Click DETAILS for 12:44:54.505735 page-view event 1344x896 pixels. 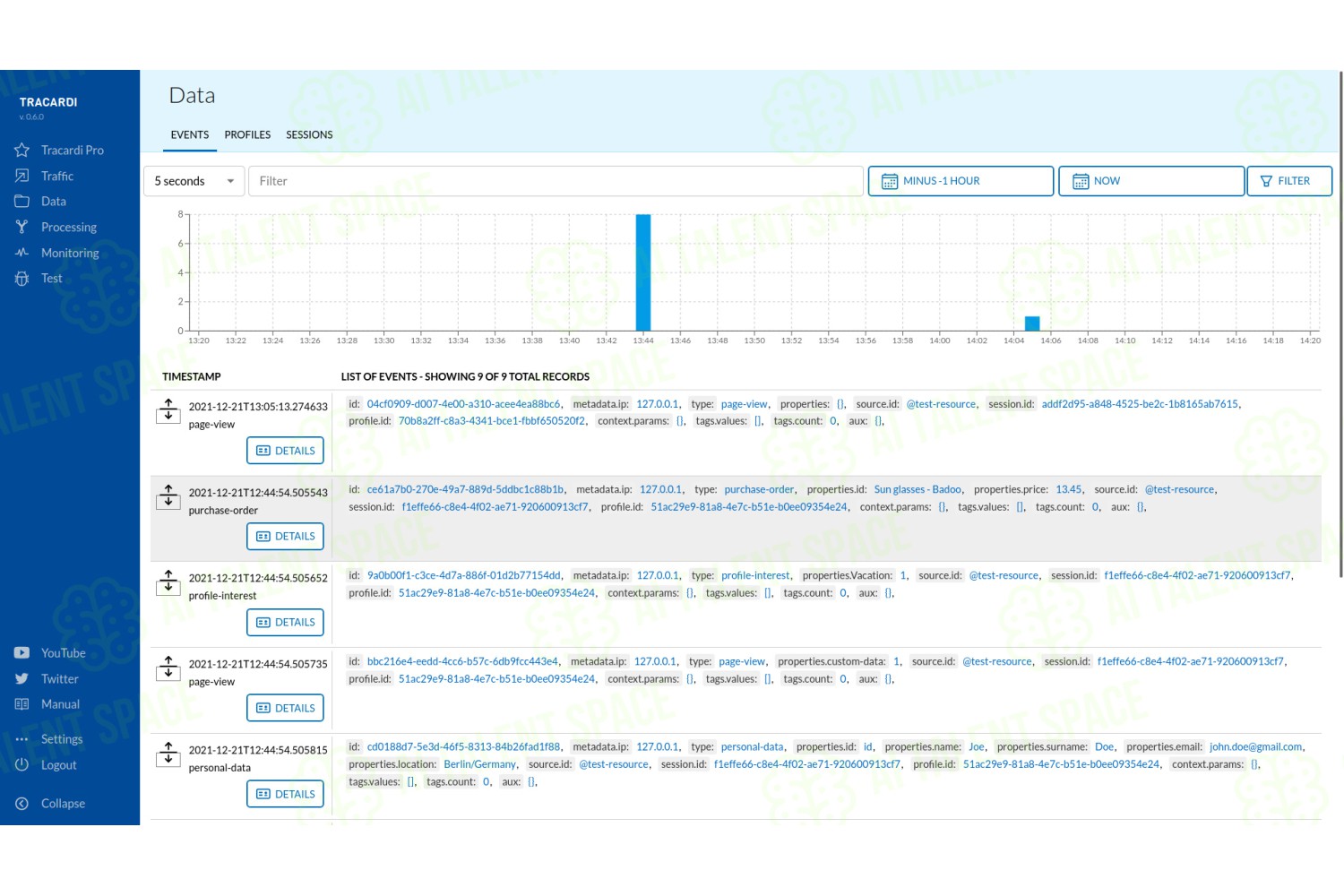[285, 708]
